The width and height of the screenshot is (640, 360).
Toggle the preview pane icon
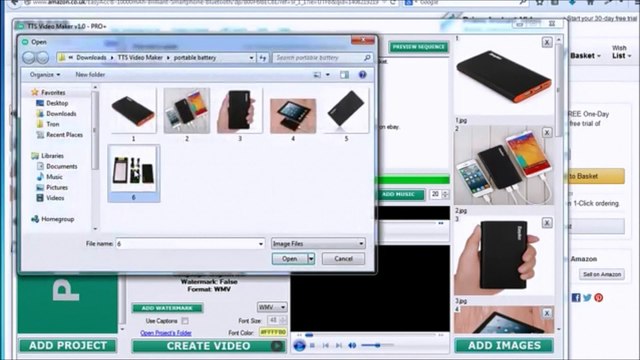point(344,75)
